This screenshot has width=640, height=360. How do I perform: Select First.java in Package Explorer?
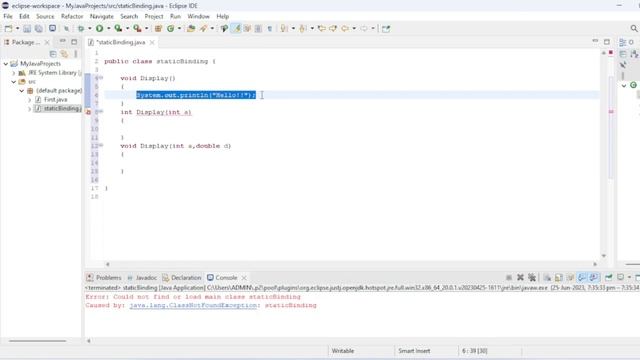pyautogui.click(x=56, y=100)
